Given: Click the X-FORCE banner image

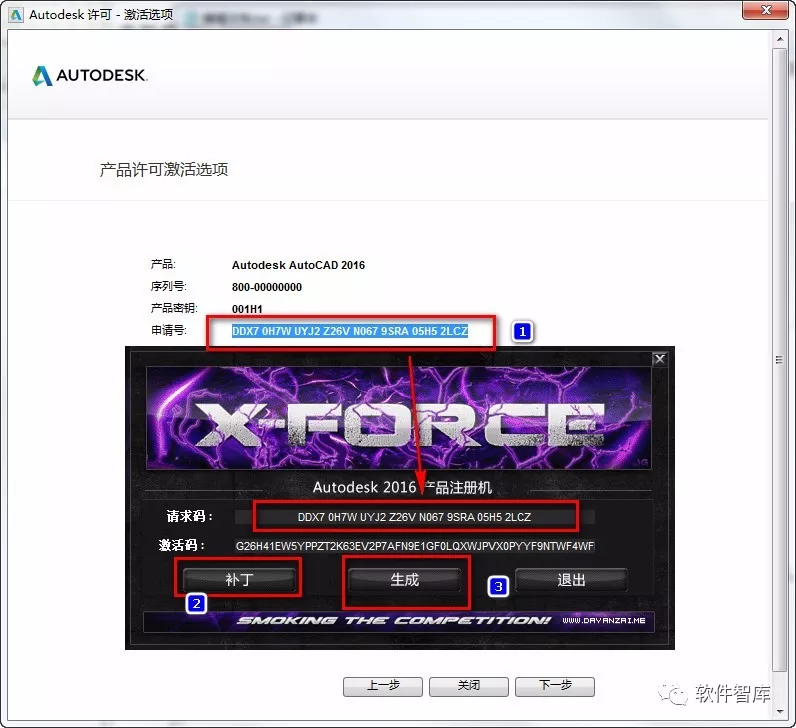Looking at the screenshot, I should pos(399,417).
